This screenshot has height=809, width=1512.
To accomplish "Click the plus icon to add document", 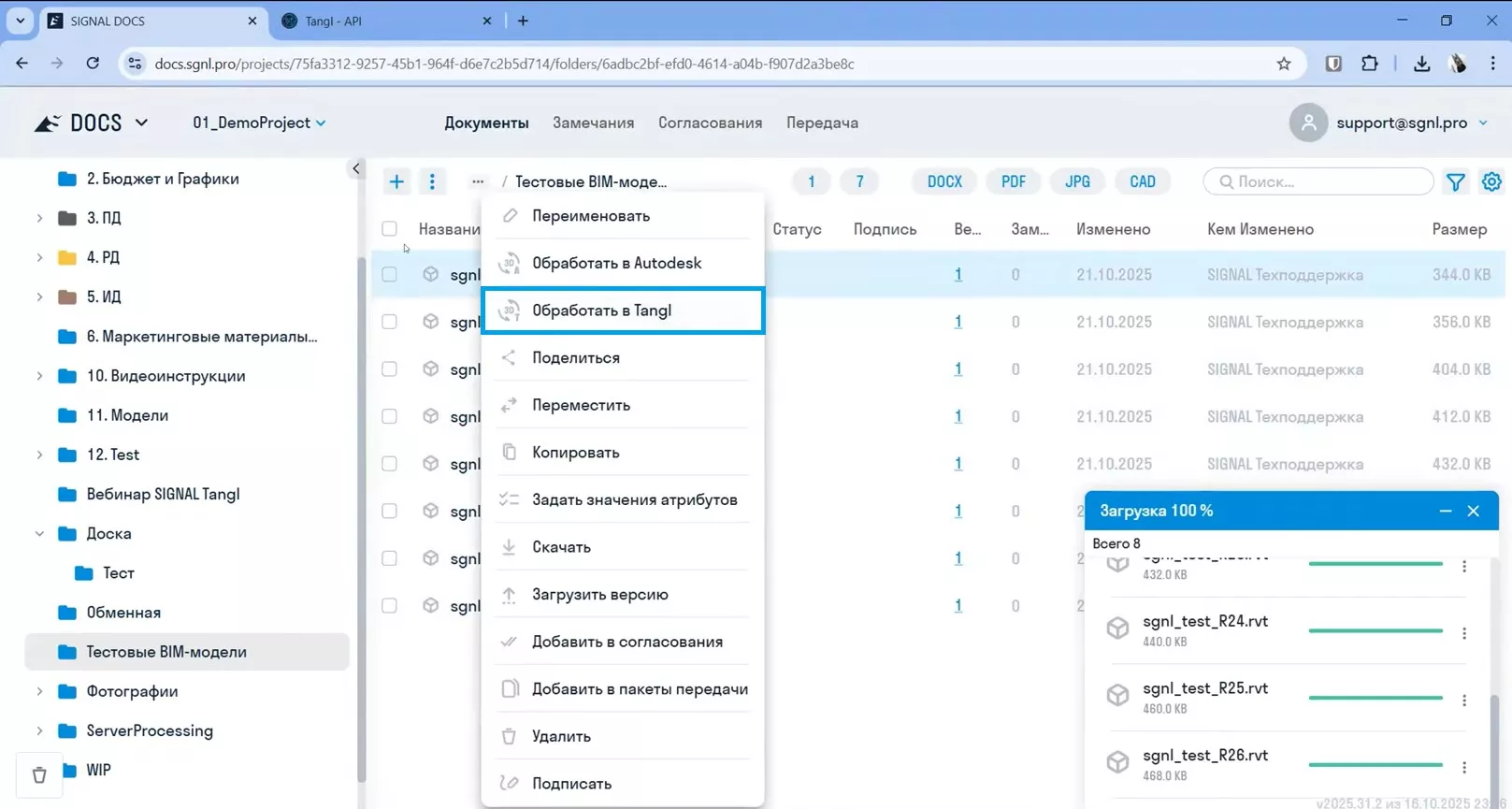I will pyautogui.click(x=396, y=181).
